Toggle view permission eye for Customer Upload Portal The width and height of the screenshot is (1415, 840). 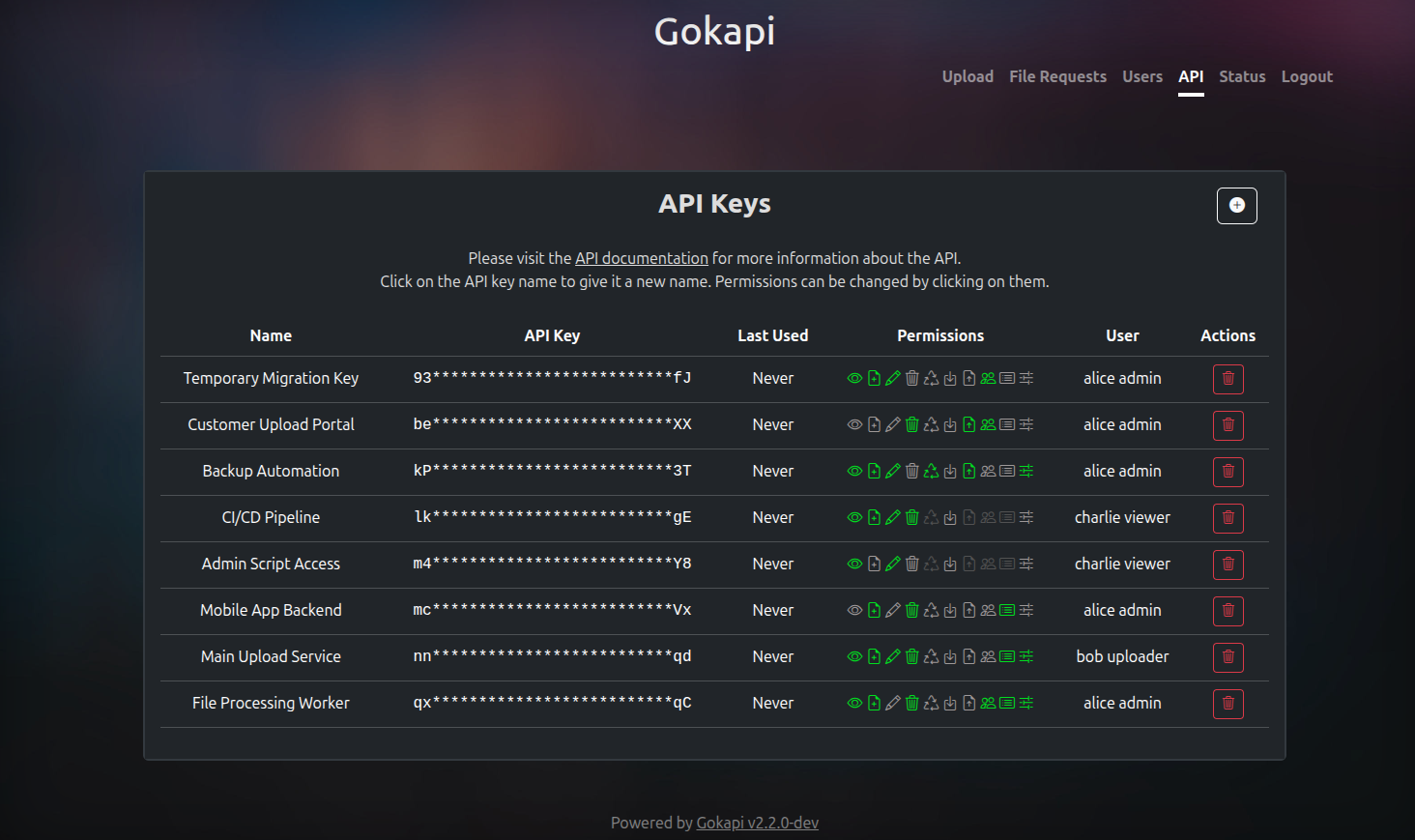tap(854, 424)
